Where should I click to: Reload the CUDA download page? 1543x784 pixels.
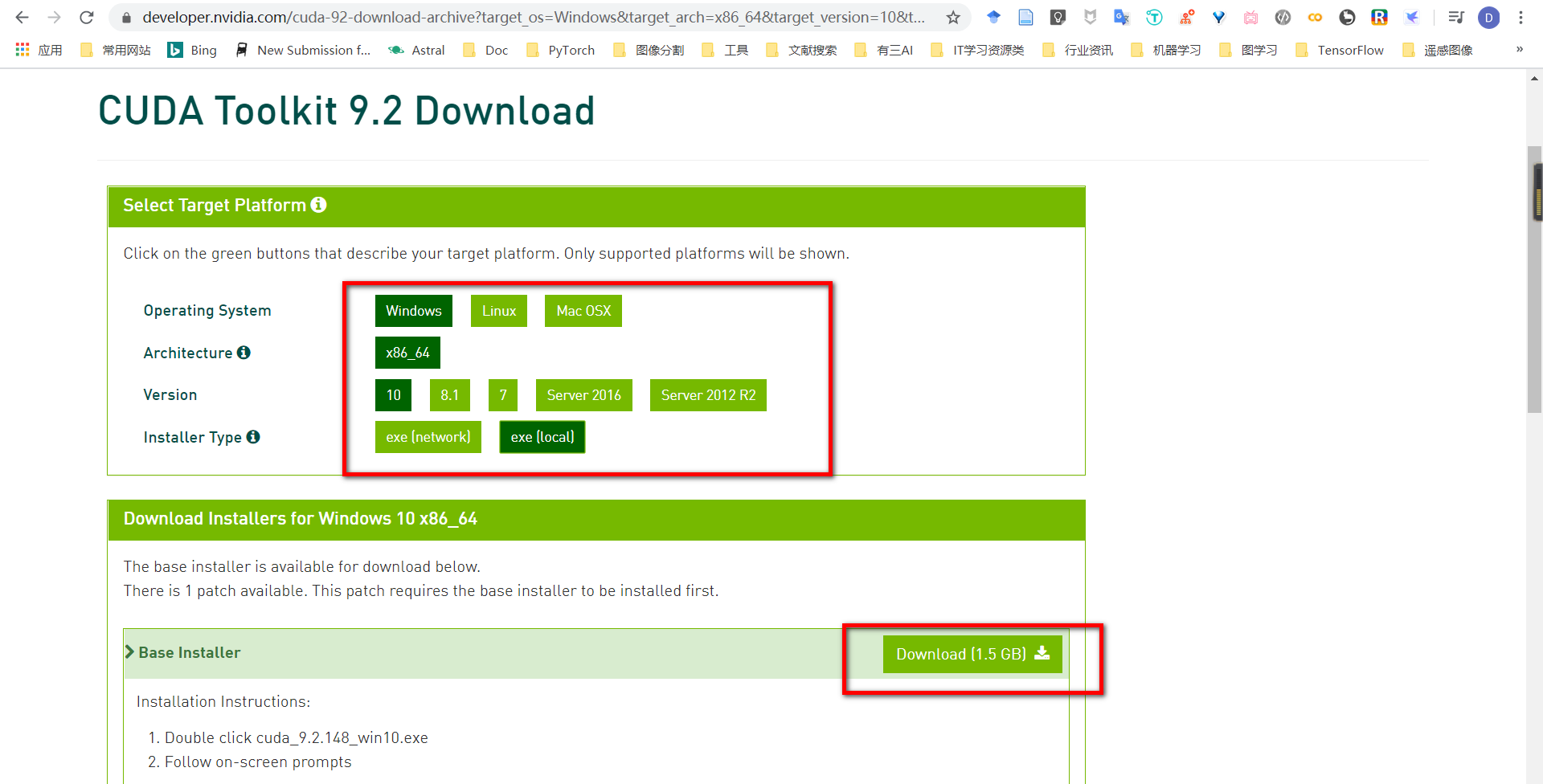point(87,17)
